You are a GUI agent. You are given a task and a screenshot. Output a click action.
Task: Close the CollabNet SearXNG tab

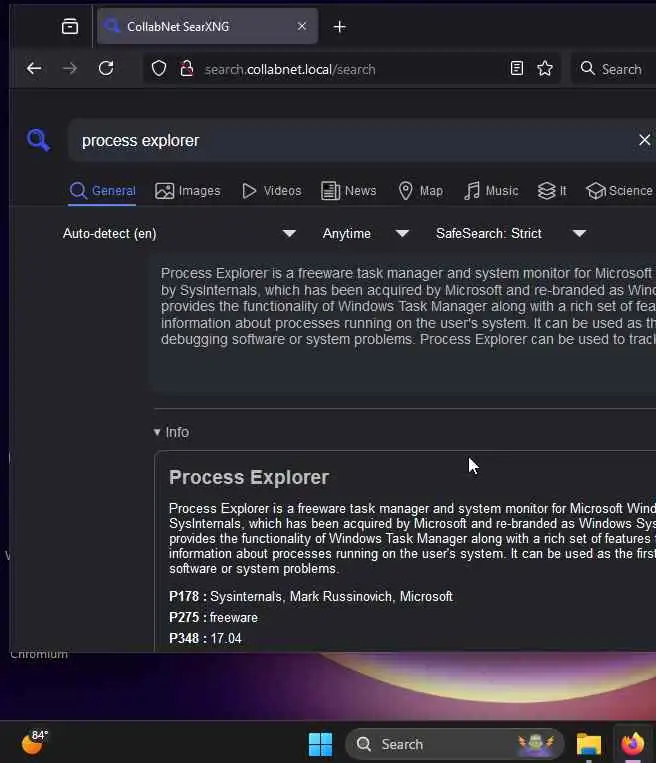click(302, 26)
